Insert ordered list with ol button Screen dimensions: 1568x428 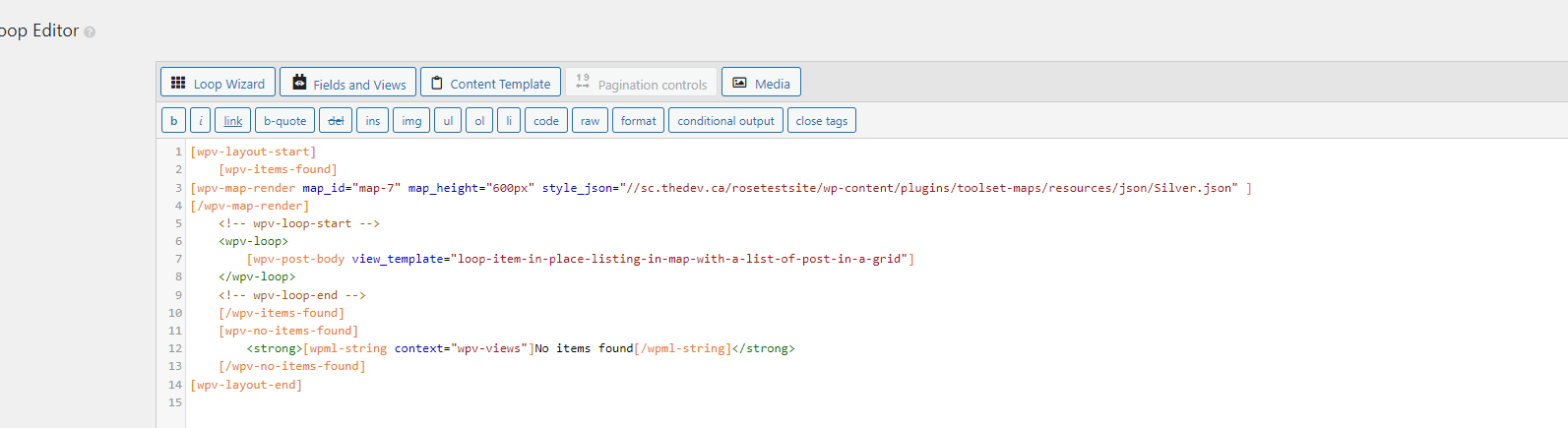tap(479, 120)
